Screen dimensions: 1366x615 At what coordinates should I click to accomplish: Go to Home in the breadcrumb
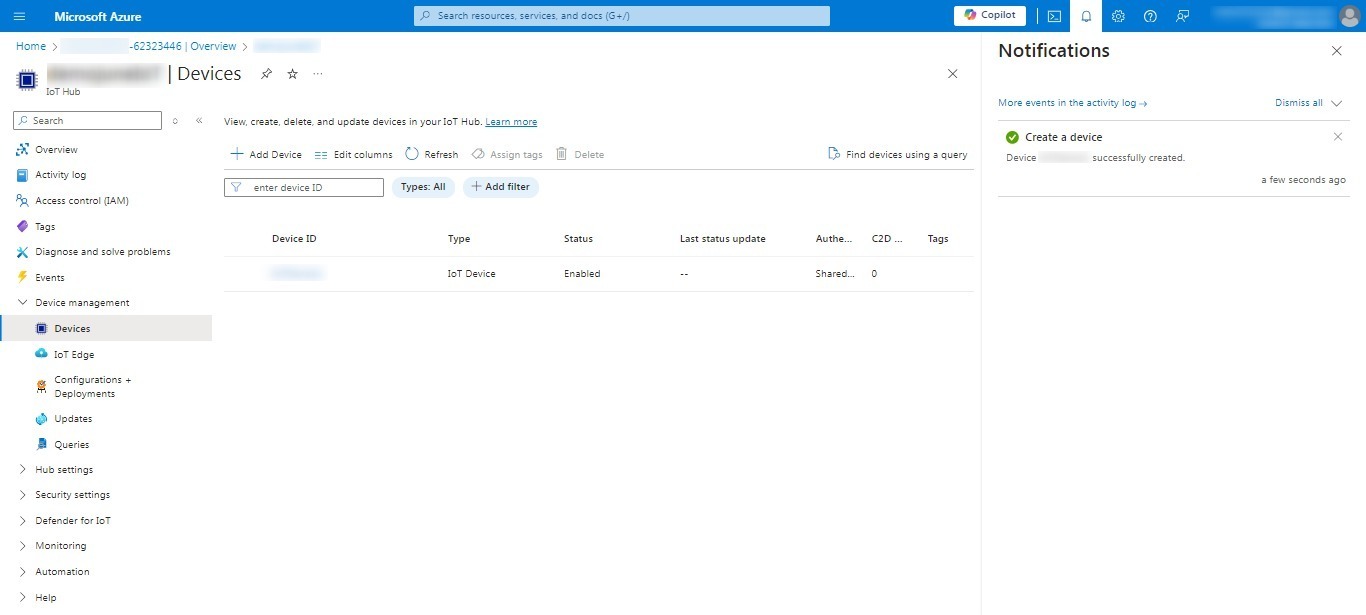31,46
